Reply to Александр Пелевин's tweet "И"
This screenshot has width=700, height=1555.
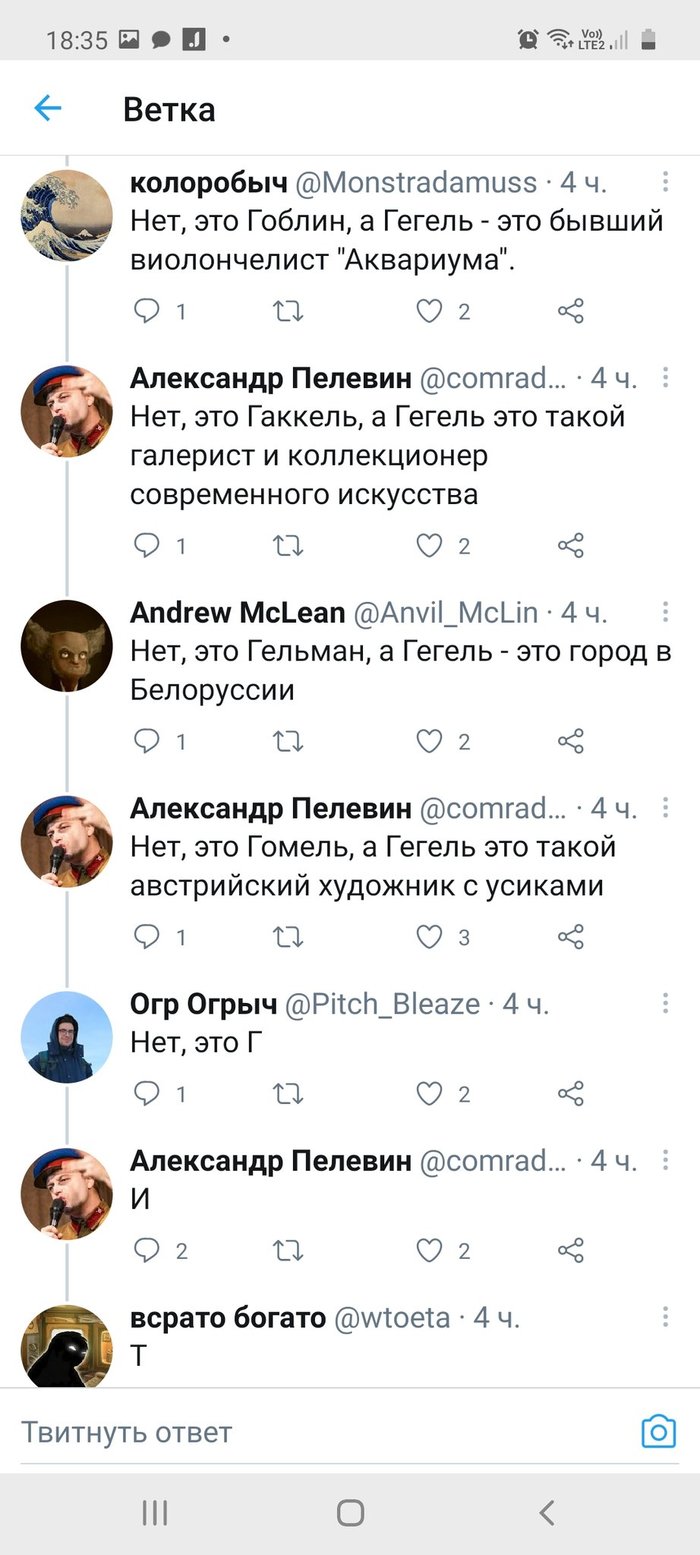click(x=147, y=1250)
